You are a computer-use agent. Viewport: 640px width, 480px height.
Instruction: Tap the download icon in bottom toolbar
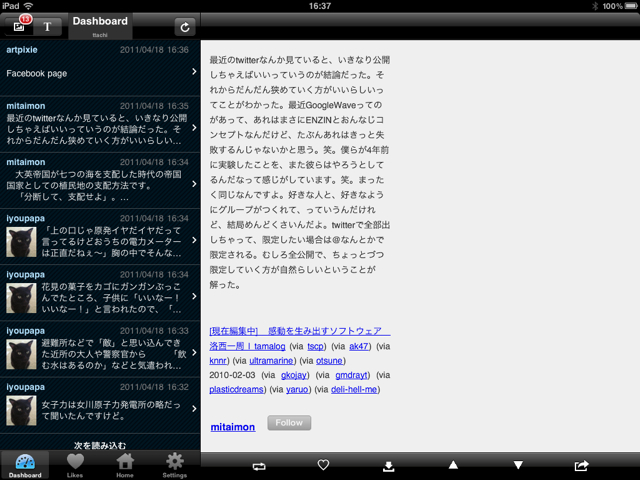388,465
